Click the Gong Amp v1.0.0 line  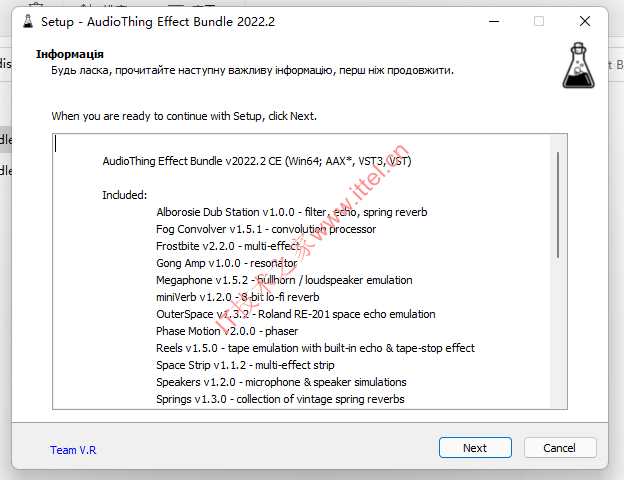coord(226,263)
